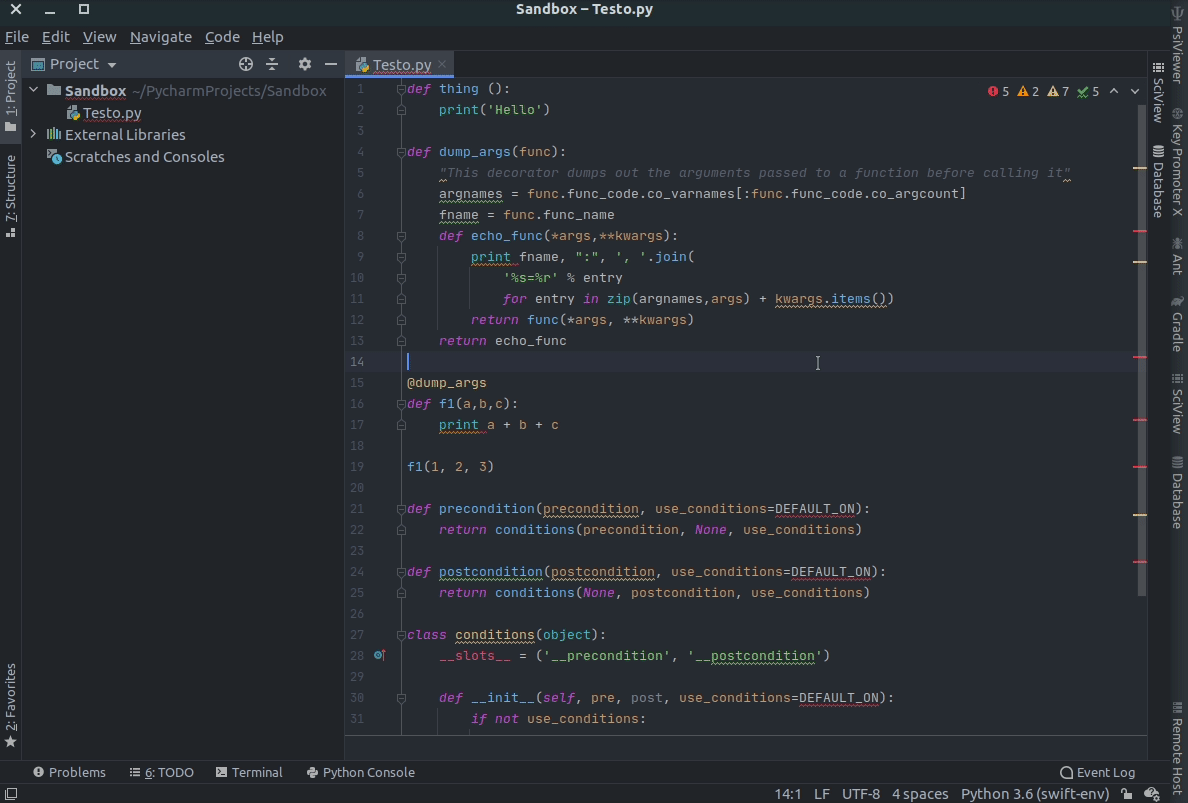
Task: Open the Event Log
Action: click(1097, 772)
